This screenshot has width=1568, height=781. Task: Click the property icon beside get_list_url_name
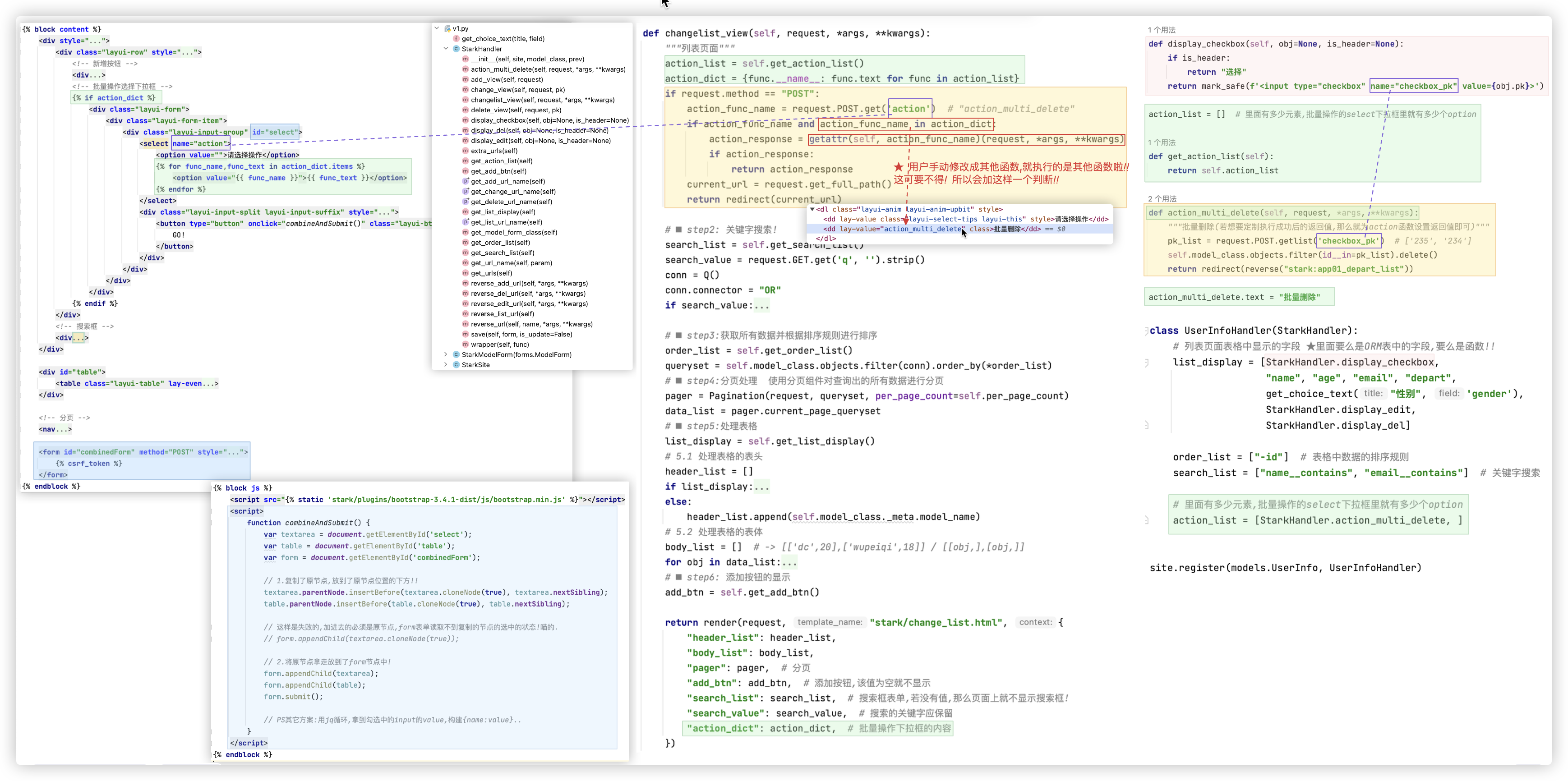tap(465, 223)
